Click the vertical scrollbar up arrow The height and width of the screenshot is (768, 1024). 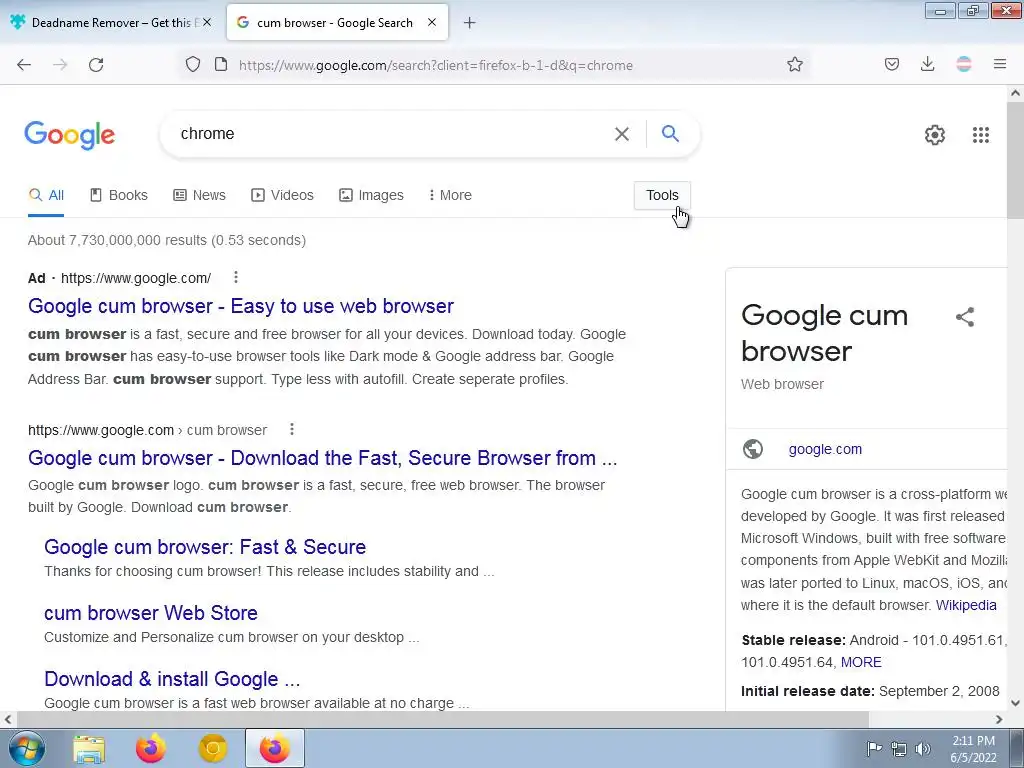point(1016,93)
